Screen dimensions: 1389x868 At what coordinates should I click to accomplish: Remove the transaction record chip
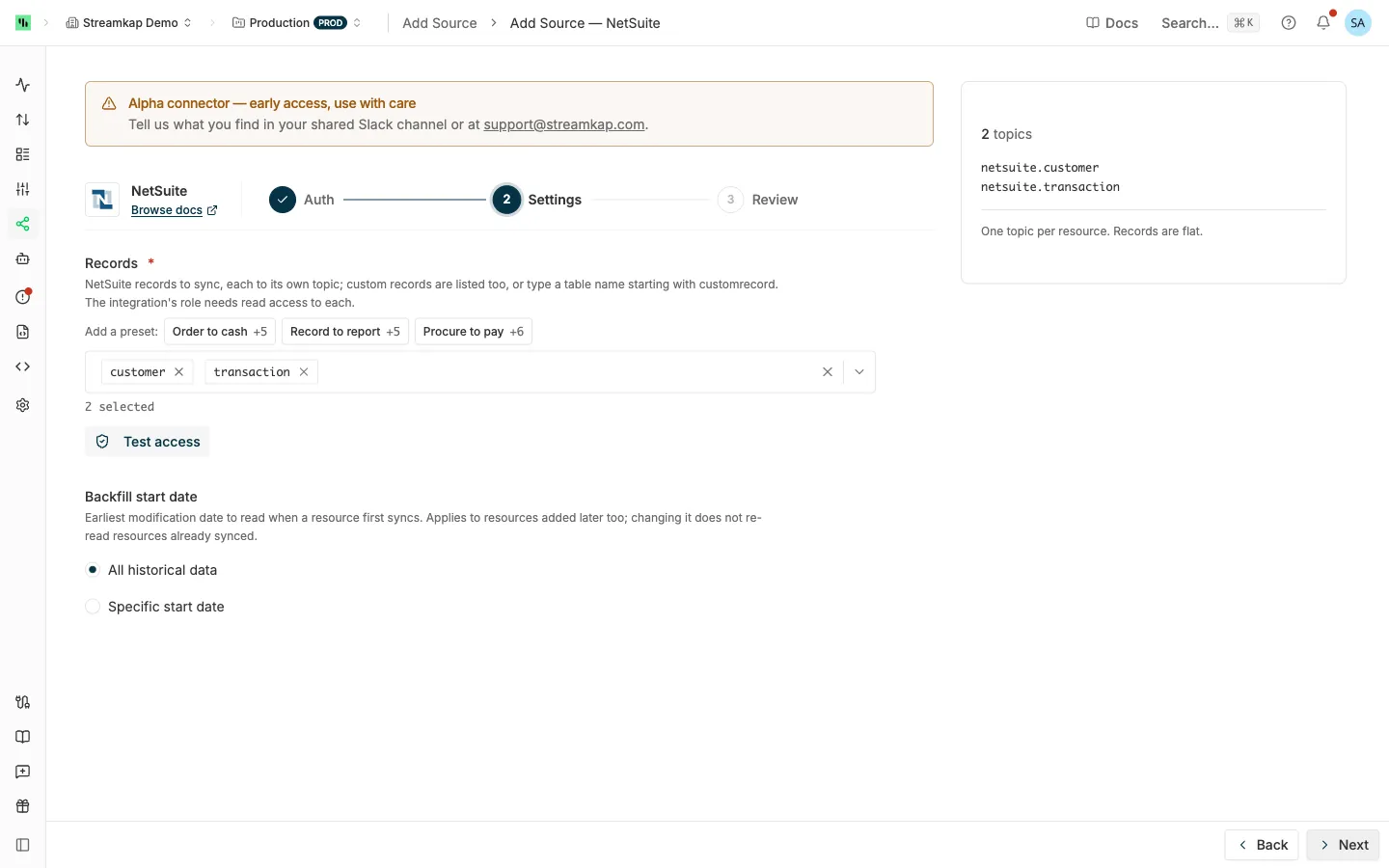click(304, 372)
